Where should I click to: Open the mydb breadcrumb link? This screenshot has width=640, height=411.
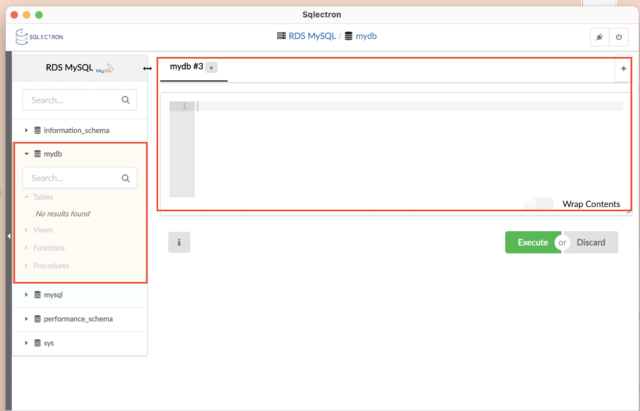tap(366, 36)
